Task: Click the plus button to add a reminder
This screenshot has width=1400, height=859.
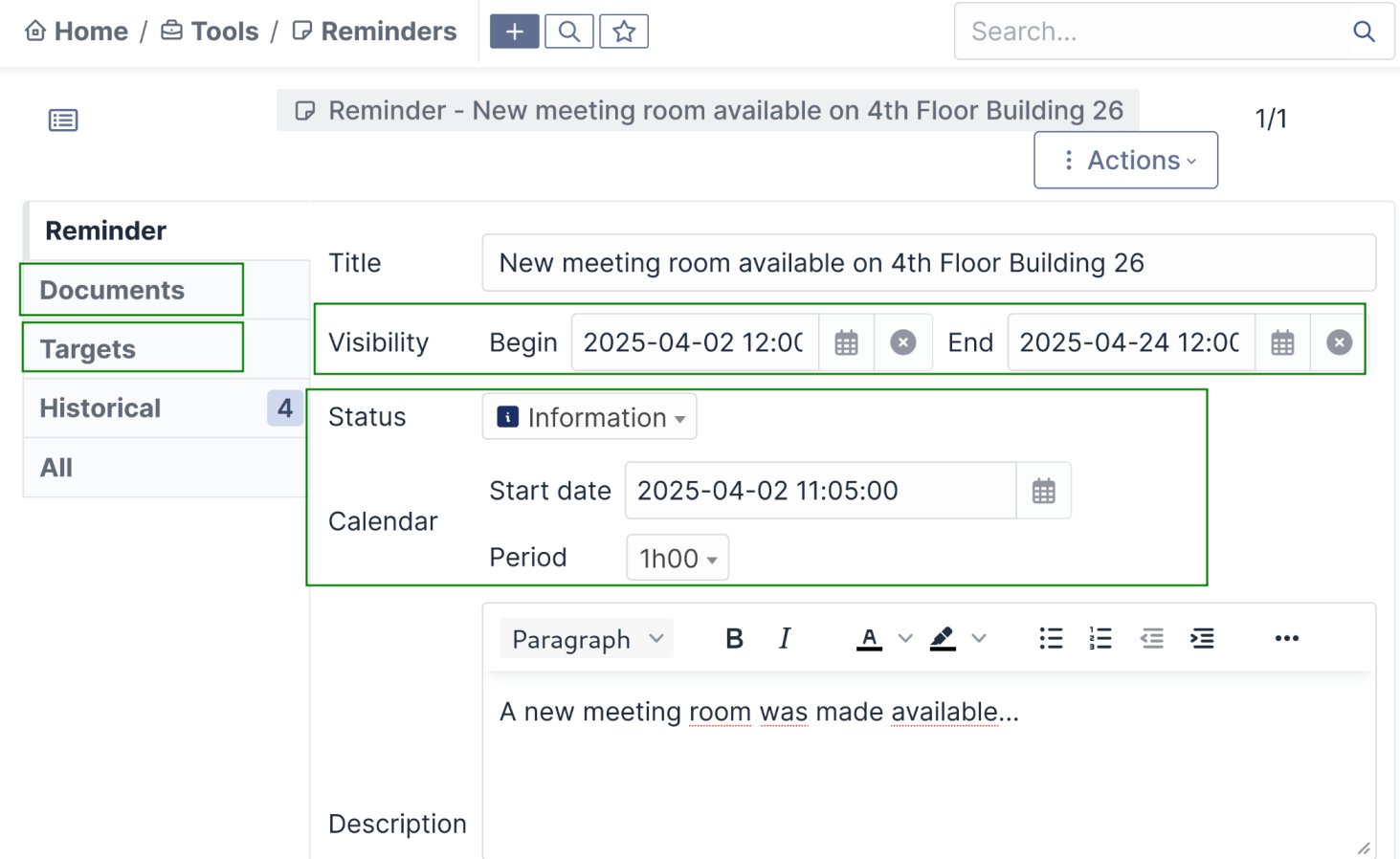Action: tap(514, 32)
